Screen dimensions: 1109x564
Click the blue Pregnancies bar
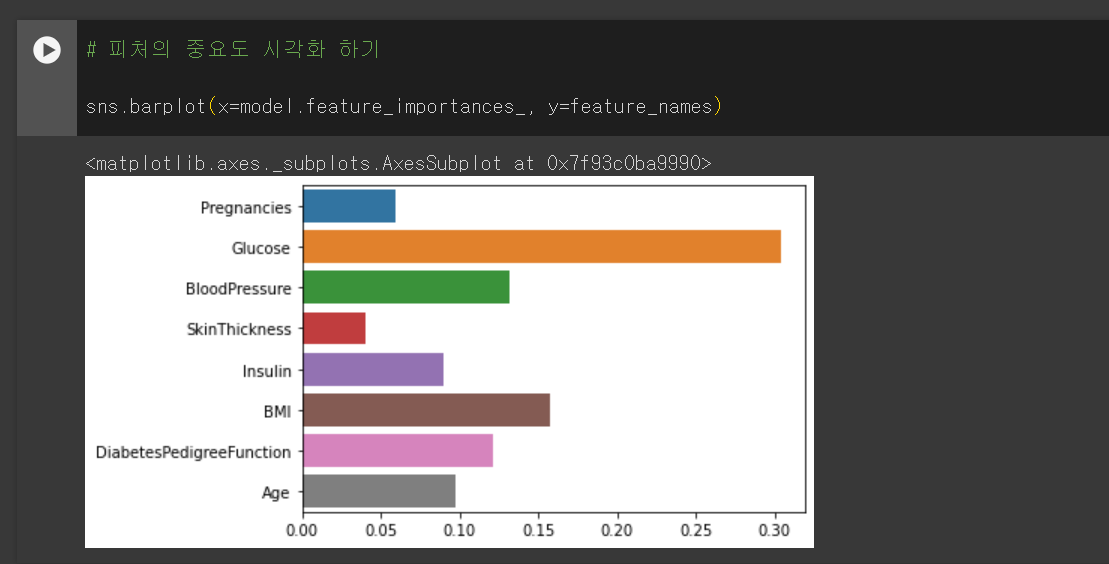pos(349,206)
